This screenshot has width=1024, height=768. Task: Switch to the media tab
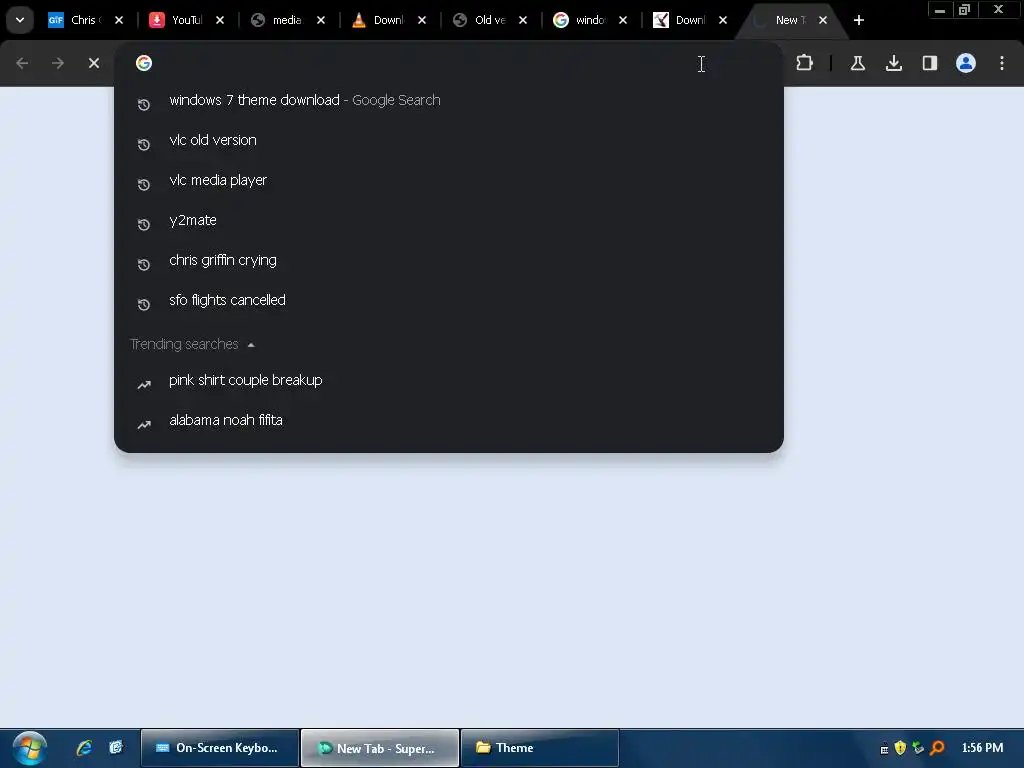pos(287,20)
